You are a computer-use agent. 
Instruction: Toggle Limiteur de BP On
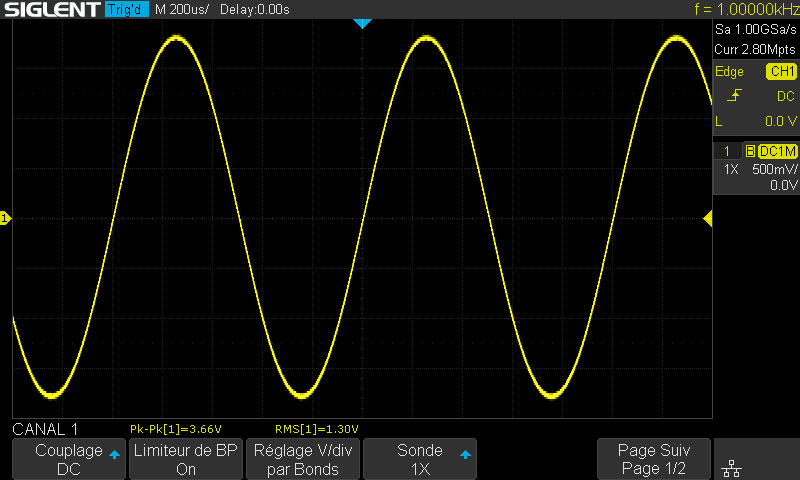coord(186,459)
